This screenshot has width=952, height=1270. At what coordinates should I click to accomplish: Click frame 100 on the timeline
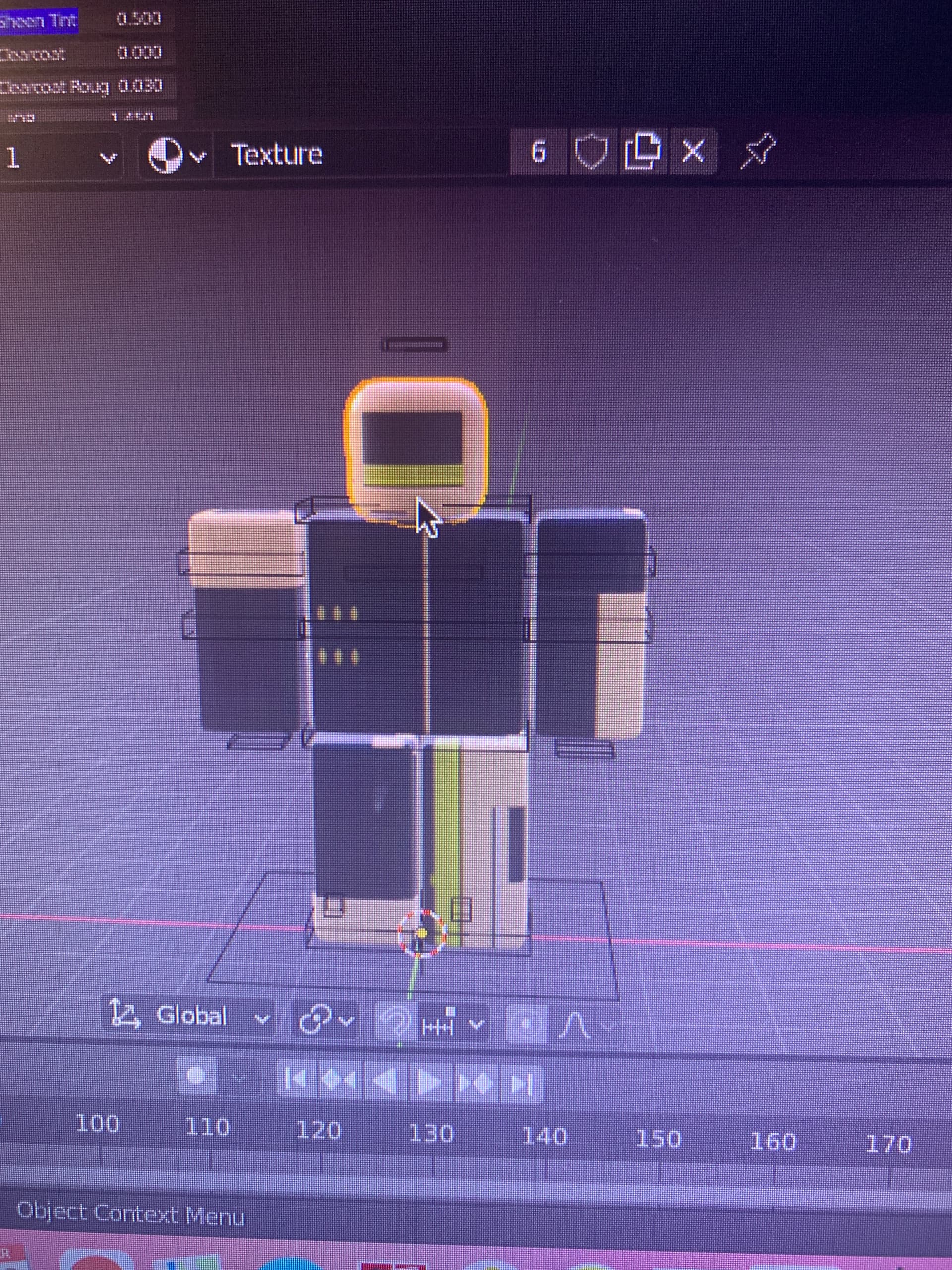98,1124
